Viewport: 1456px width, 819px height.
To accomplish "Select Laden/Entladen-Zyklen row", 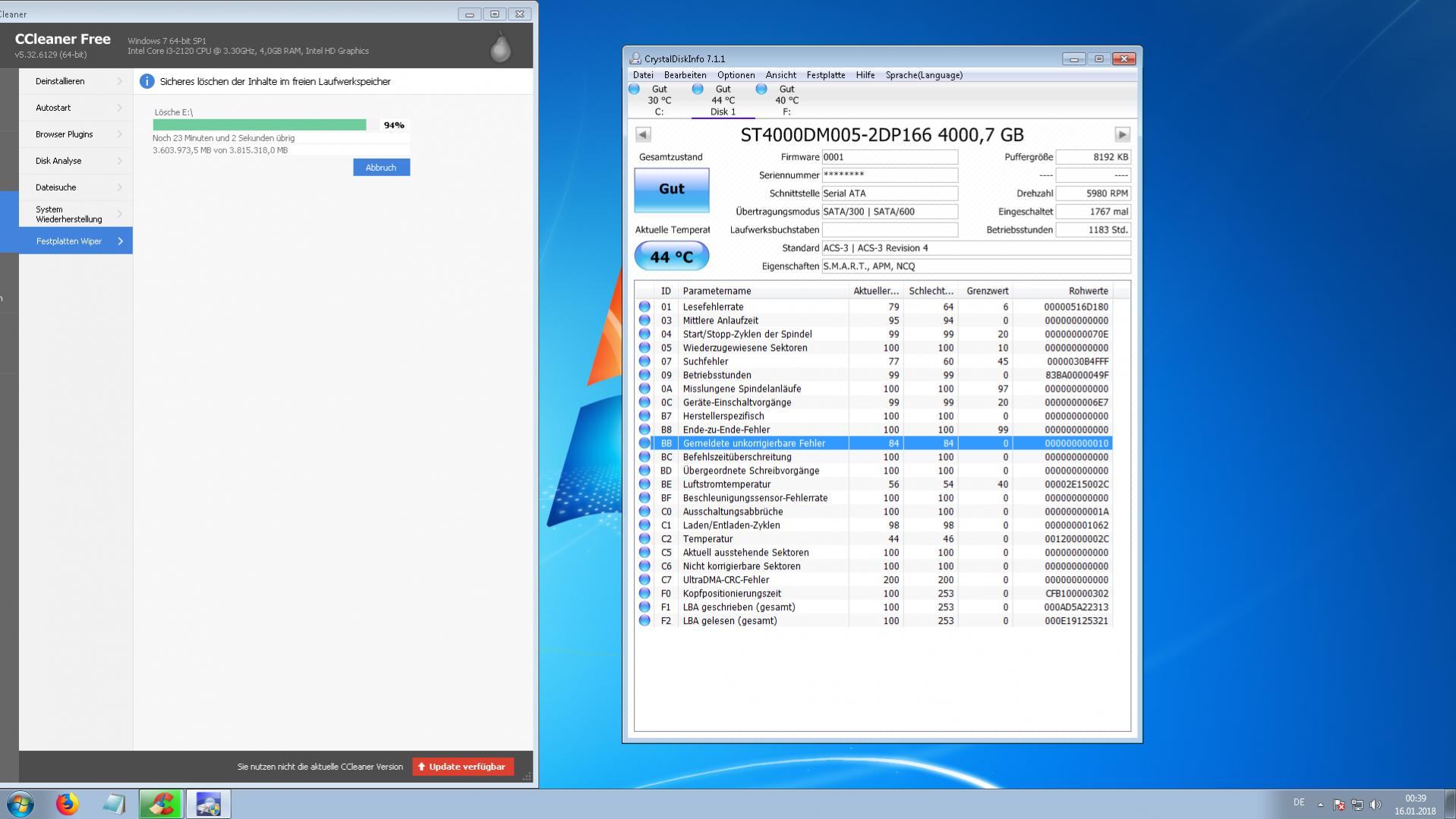I will 874,525.
